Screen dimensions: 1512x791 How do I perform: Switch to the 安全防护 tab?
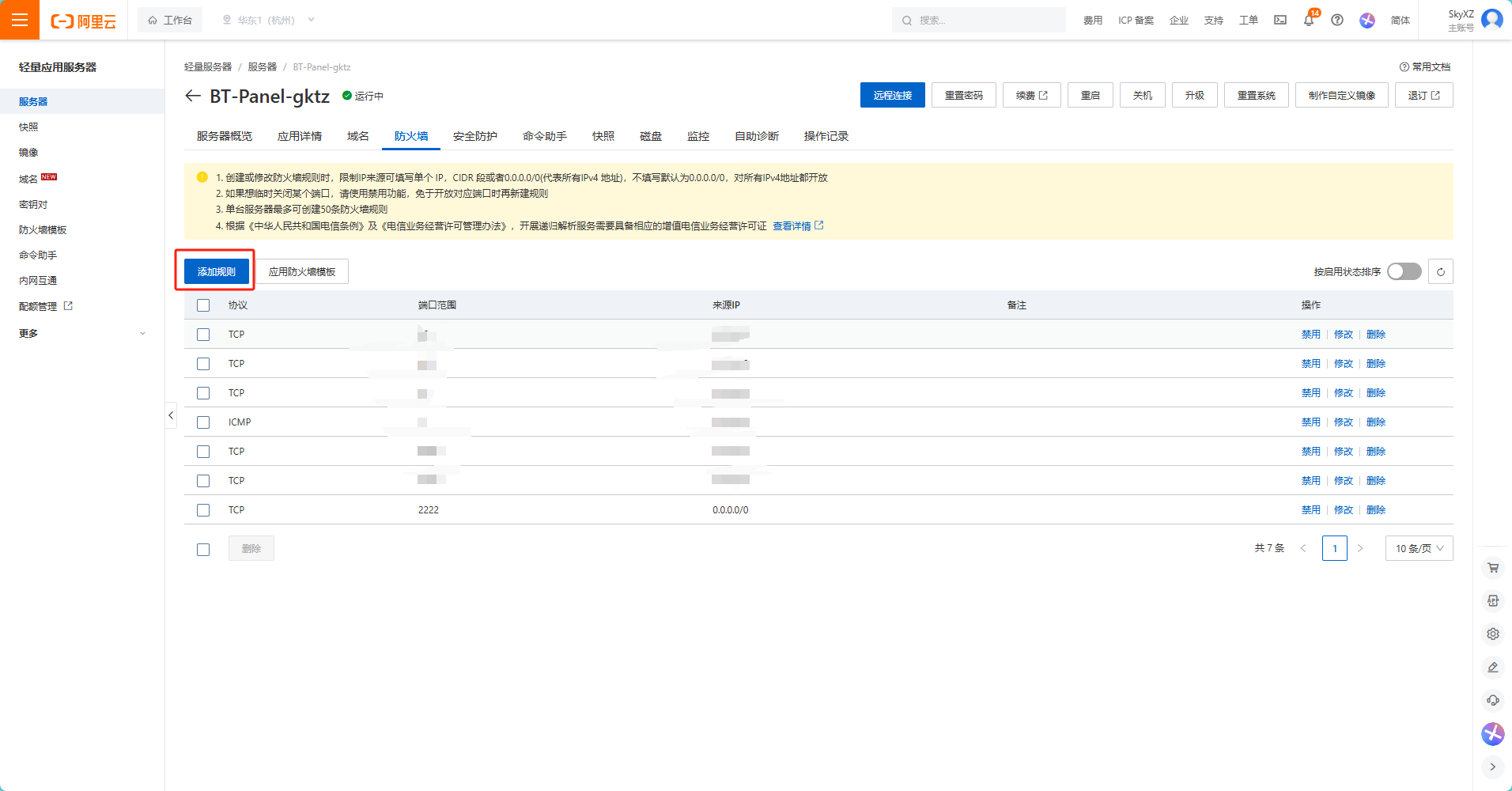[x=474, y=136]
